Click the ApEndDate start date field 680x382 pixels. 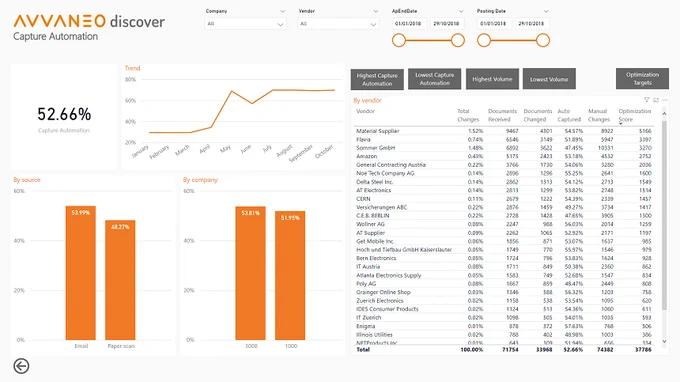pos(409,23)
